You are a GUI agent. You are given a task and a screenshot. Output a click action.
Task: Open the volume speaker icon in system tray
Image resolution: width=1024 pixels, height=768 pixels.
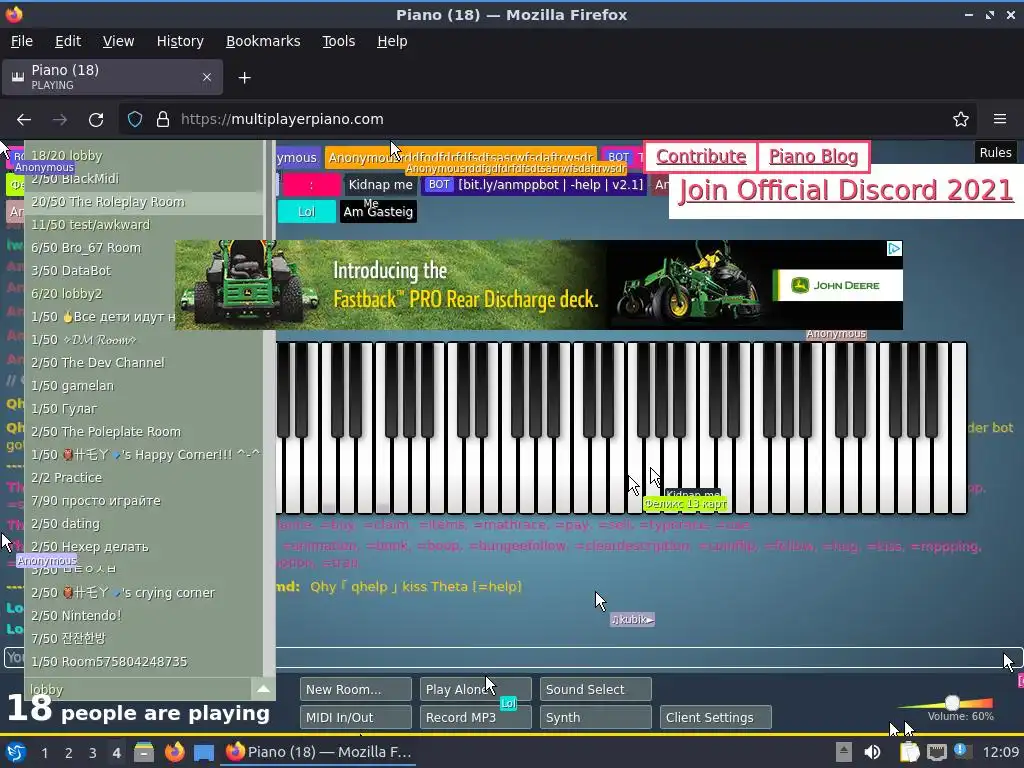tap(872, 752)
